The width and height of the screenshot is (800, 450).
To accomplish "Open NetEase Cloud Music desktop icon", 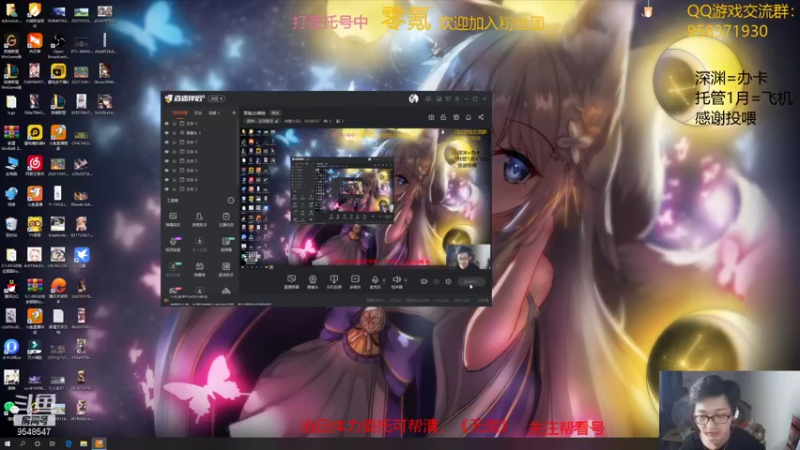I will [x=35, y=167].
